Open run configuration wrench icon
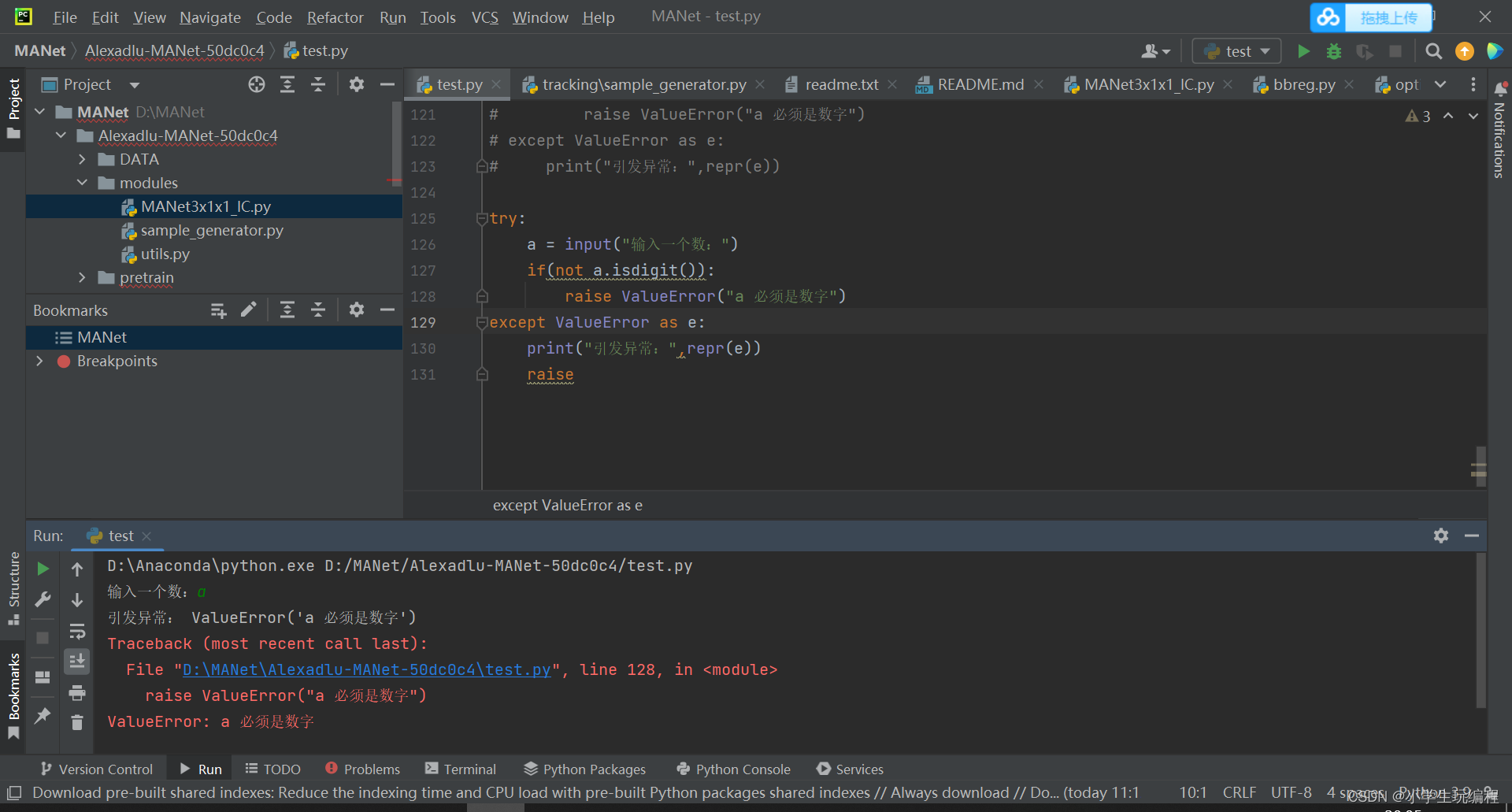 [43, 600]
